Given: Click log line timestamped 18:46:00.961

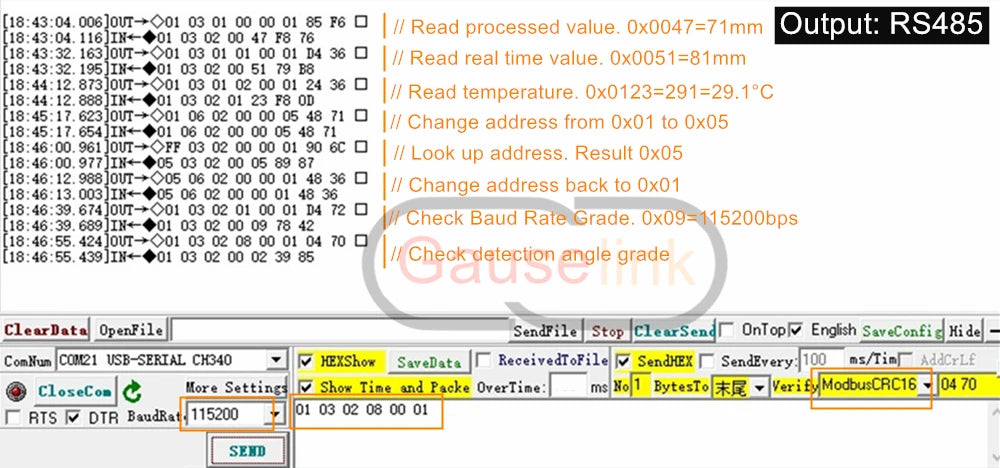Looking at the screenshot, I should [x=184, y=147].
